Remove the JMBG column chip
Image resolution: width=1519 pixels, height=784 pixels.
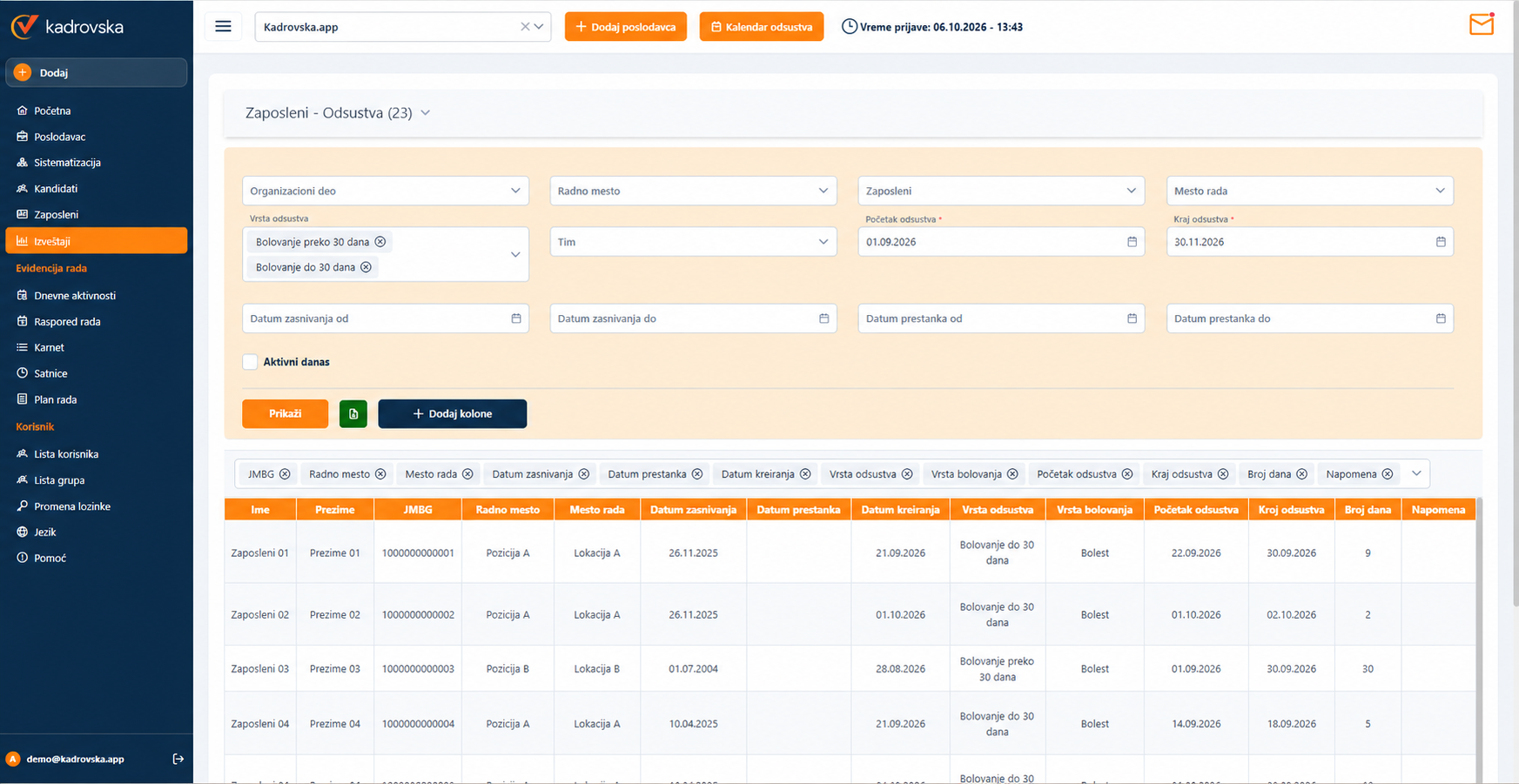(285, 474)
